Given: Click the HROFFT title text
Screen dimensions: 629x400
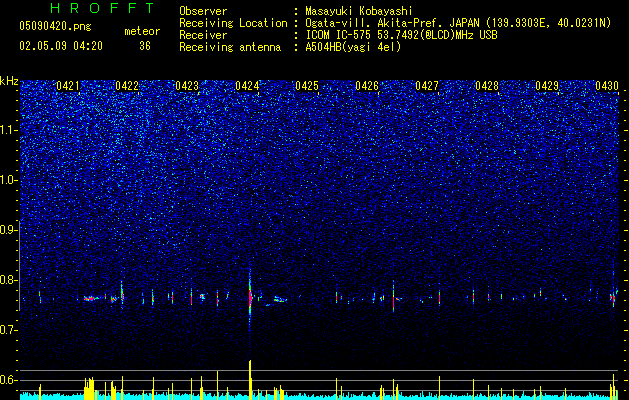Looking at the screenshot, I should tap(103, 8).
